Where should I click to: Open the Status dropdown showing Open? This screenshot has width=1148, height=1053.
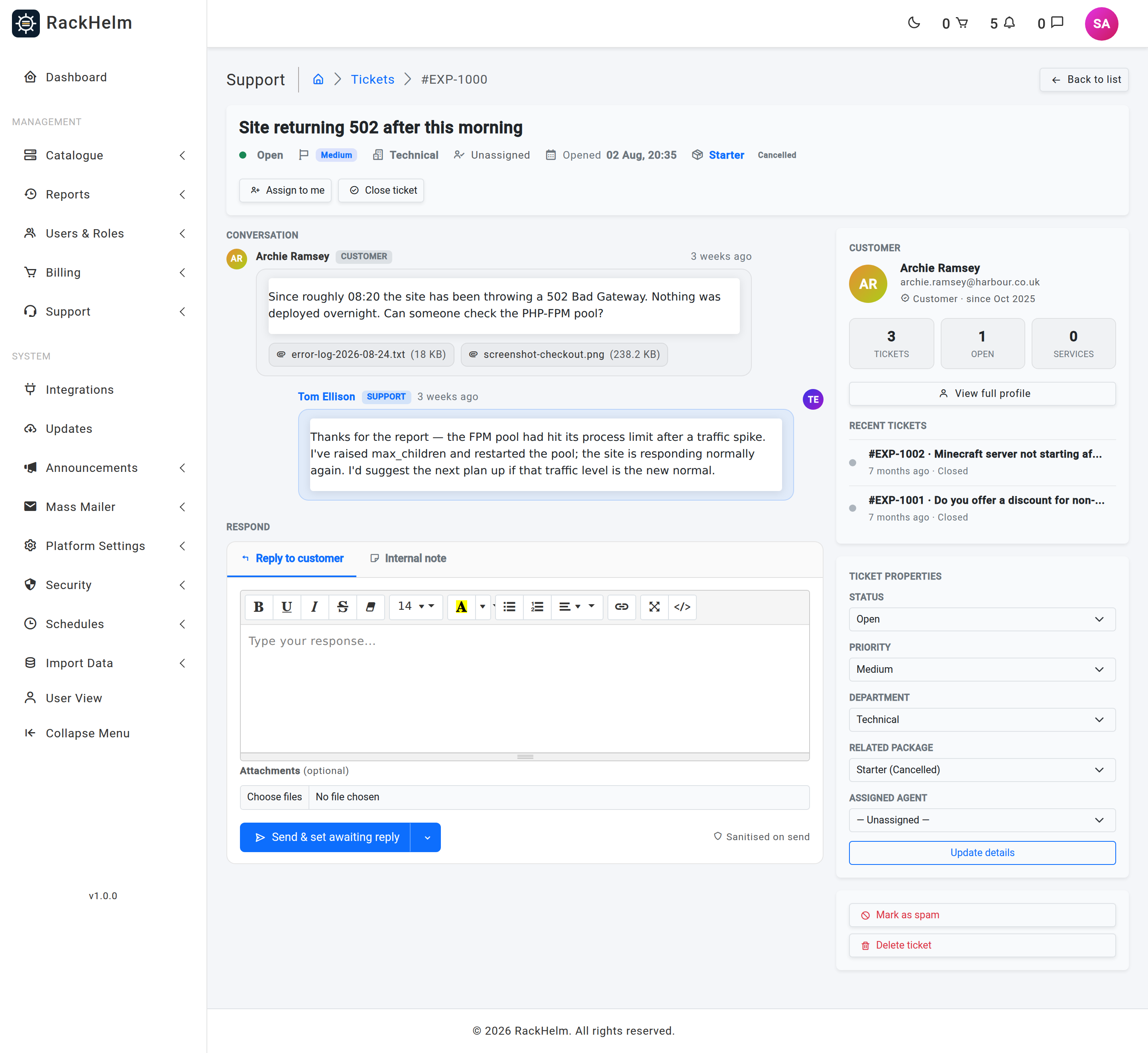(982, 619)
